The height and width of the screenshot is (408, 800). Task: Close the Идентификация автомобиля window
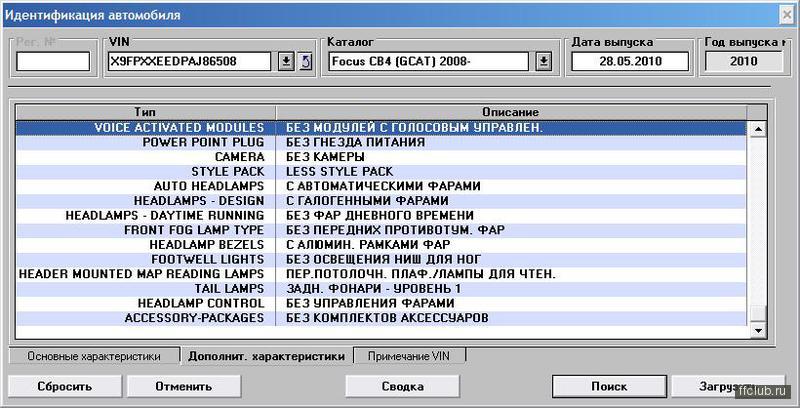[x=787, y=15]
